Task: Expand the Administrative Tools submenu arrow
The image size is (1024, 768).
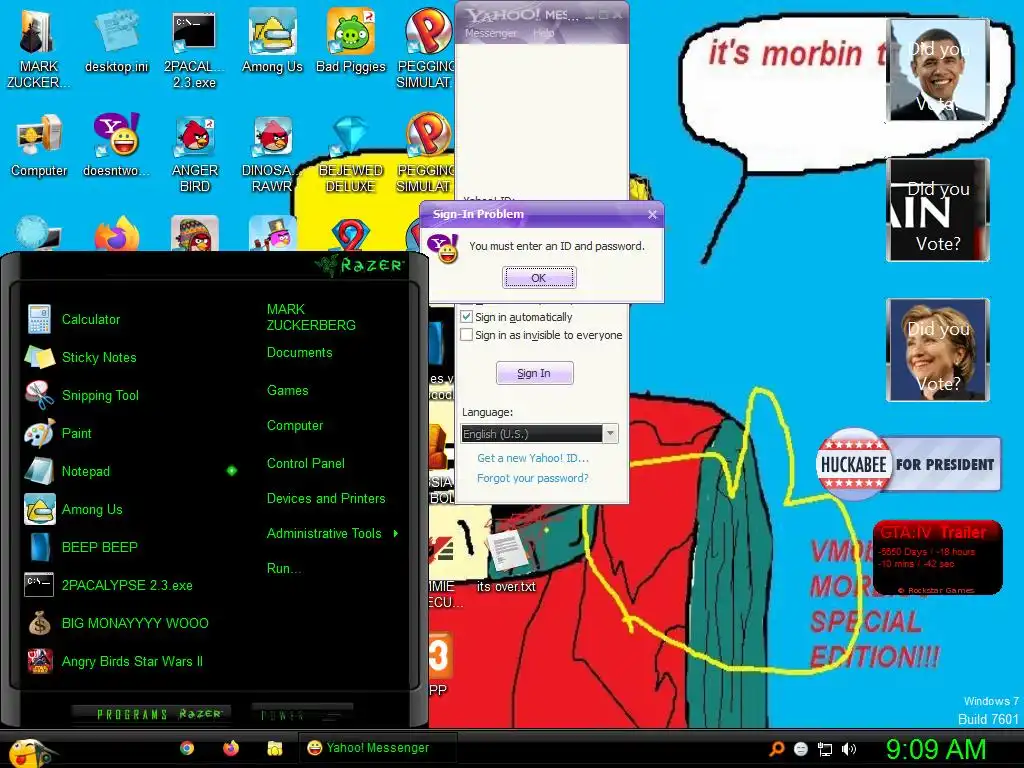Action: [396, 534]
